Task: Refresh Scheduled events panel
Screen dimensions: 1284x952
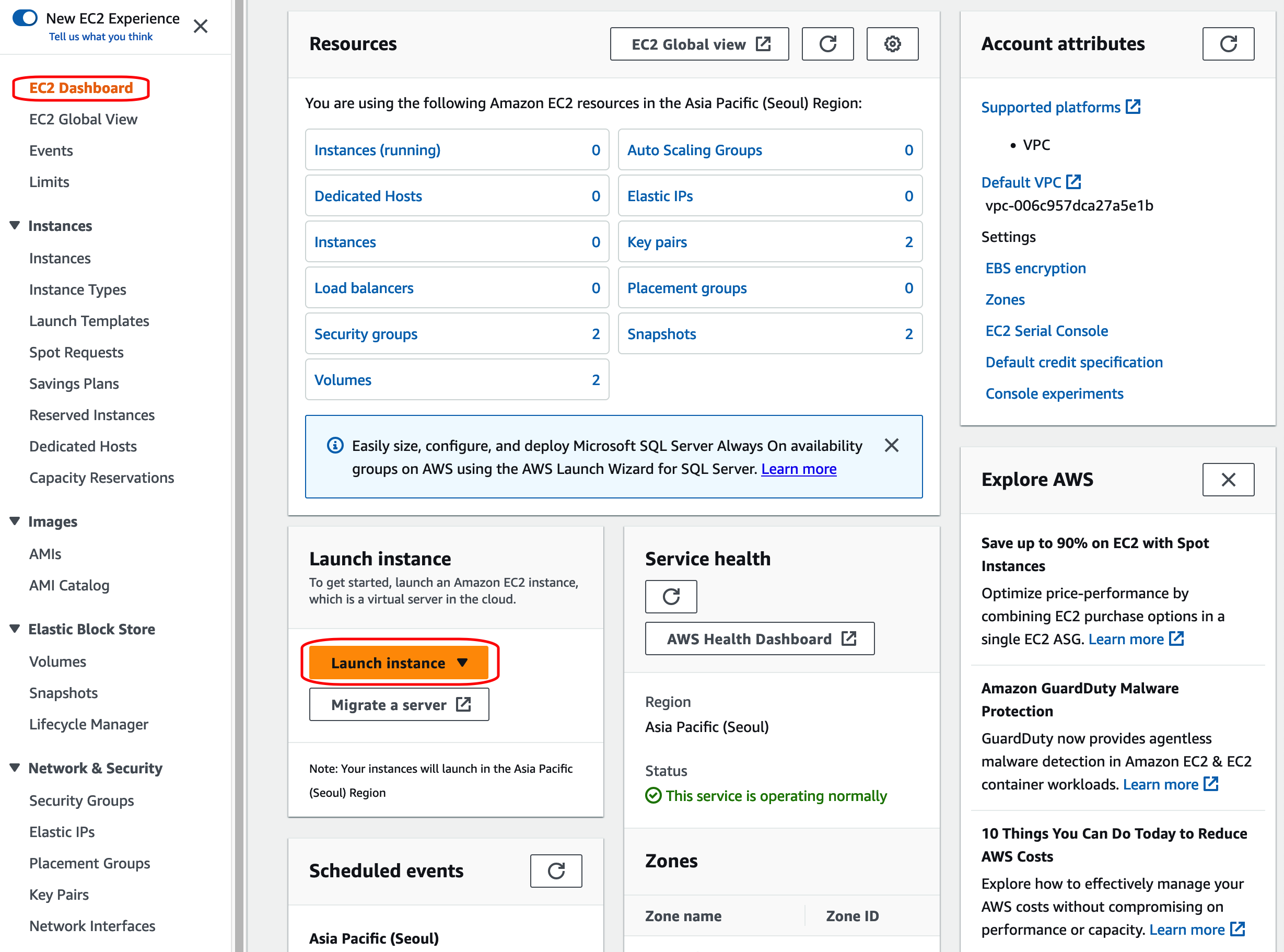Action: (x=555, y=870)
